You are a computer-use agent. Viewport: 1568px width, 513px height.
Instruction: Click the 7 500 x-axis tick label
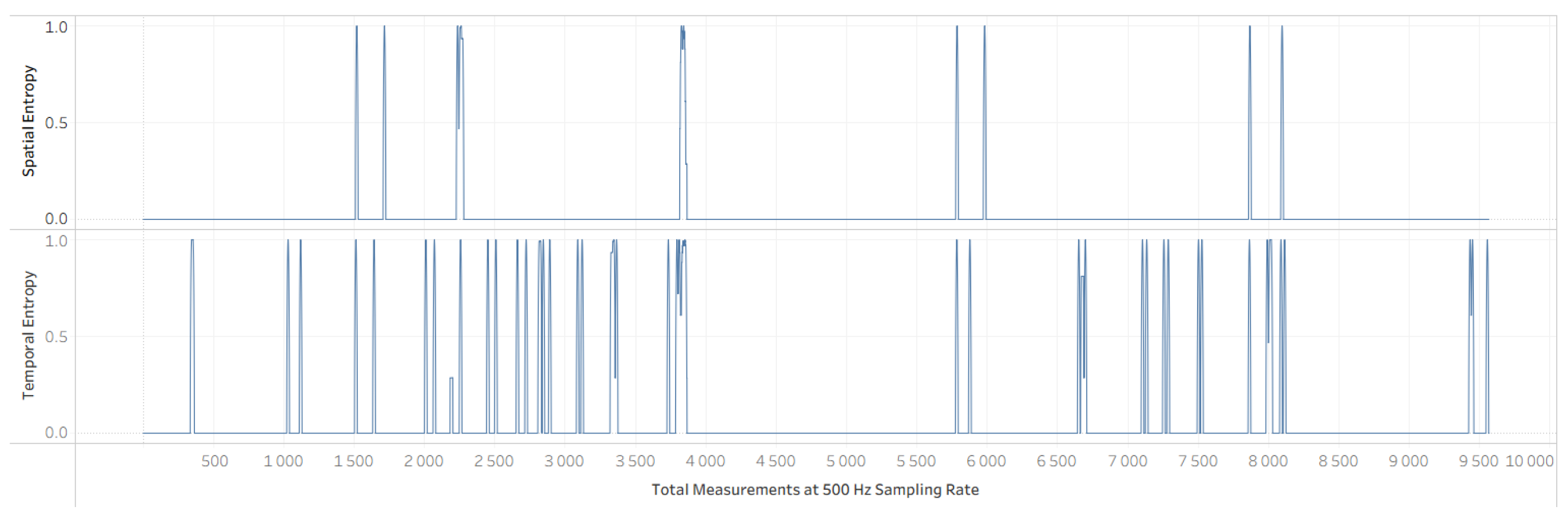click(1197, 461)
